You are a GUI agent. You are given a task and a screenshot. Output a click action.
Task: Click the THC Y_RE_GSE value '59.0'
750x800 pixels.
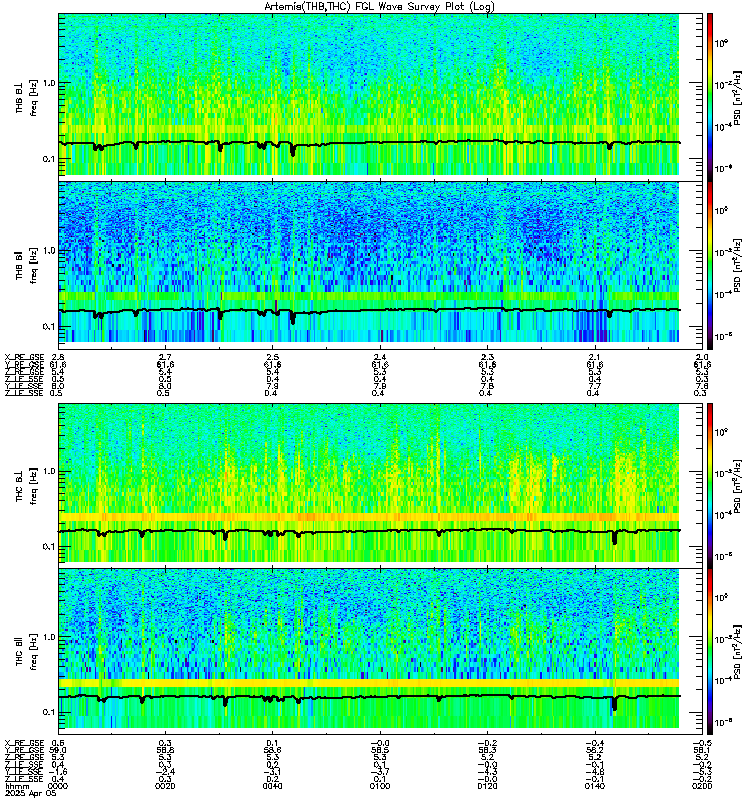pyautogui.click(x=57, y=751)
